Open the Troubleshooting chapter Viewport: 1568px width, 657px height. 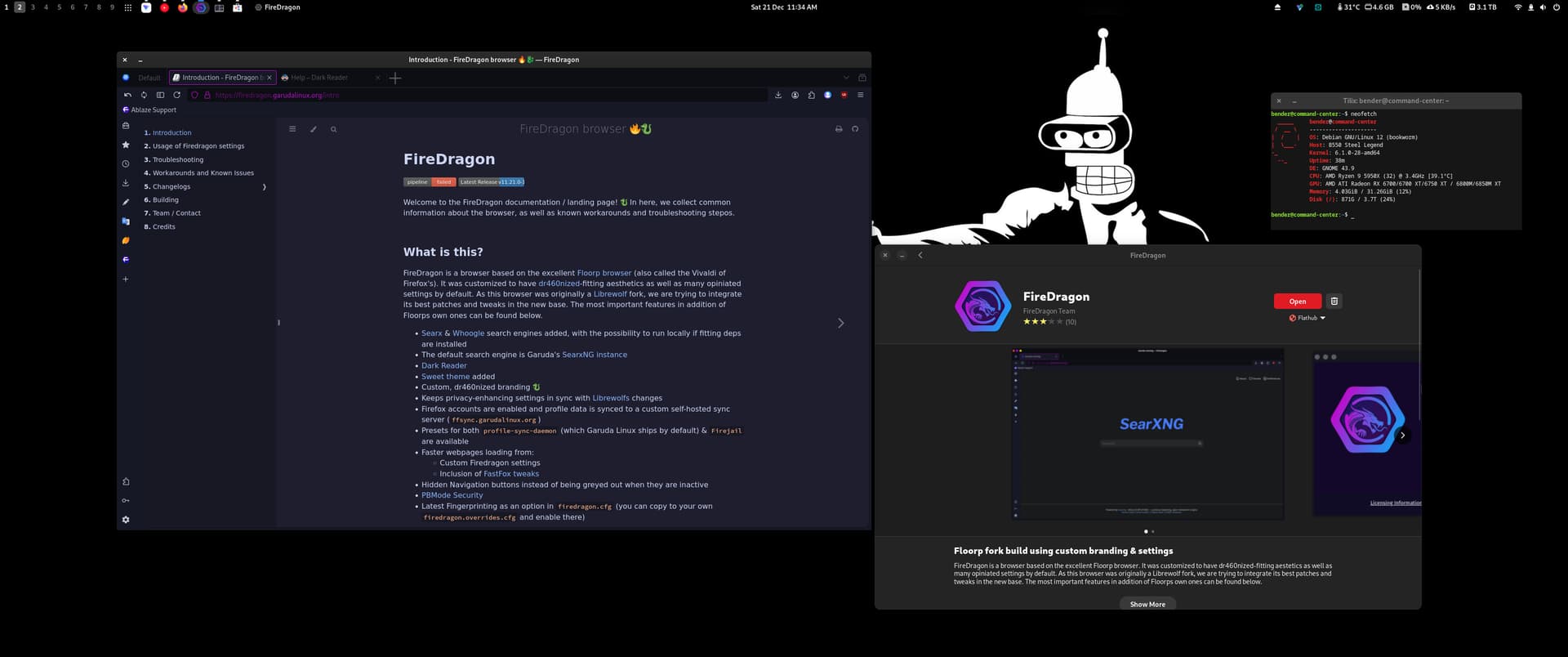click(x=178, y=159)
